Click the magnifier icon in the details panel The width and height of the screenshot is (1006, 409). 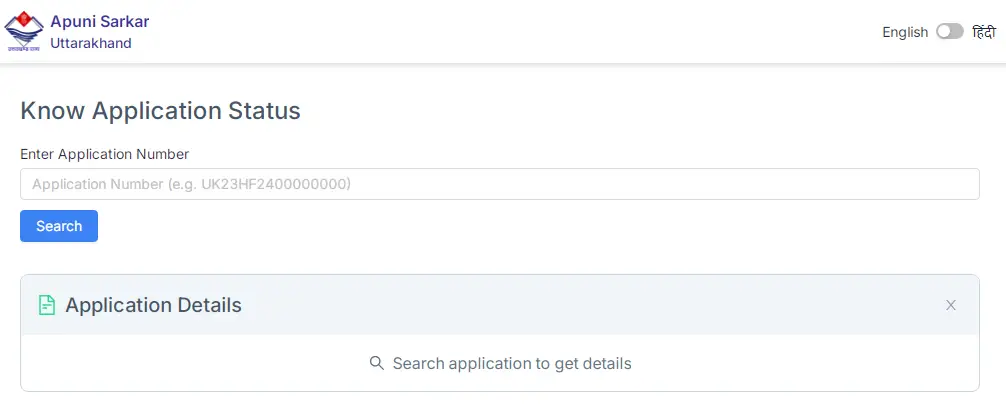coord(377,363)
